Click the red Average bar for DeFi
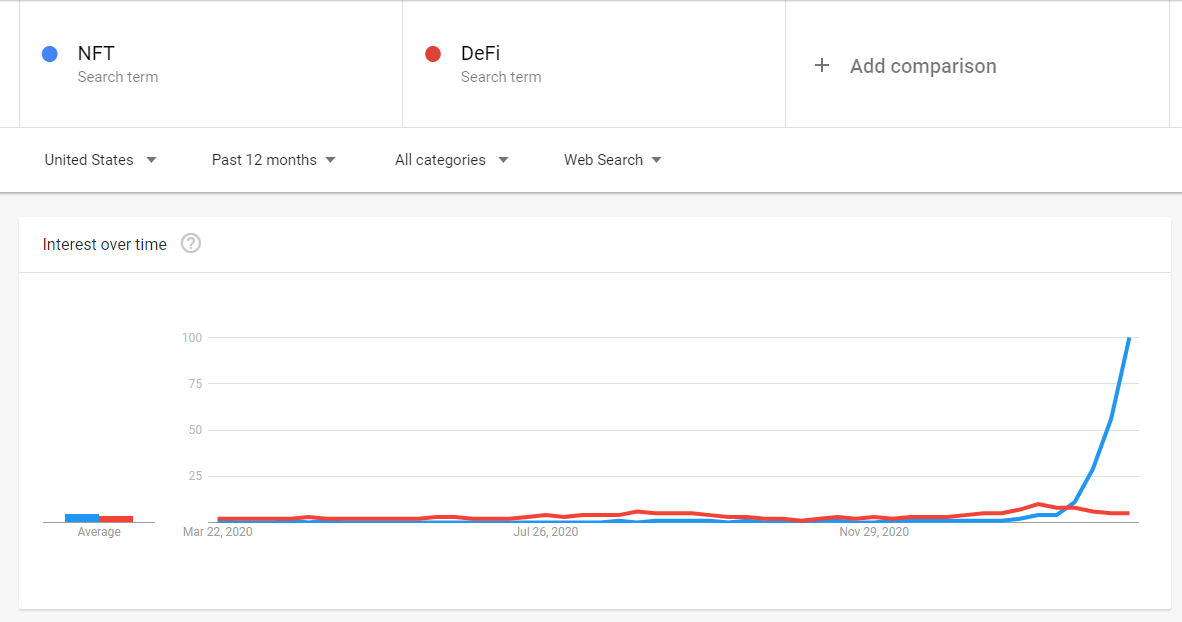This screenshot has height=622, width=1182. [x=116, y=519]
